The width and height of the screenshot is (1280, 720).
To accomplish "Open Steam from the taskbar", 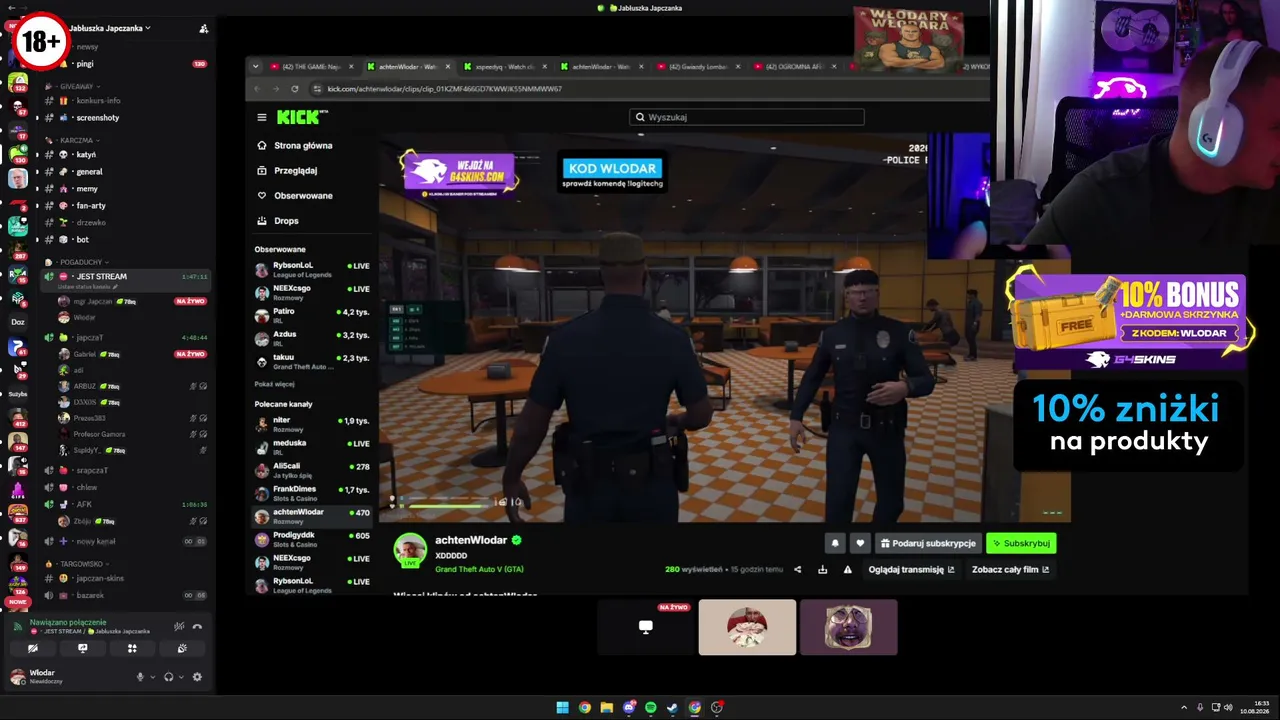I will click(672, 708).
